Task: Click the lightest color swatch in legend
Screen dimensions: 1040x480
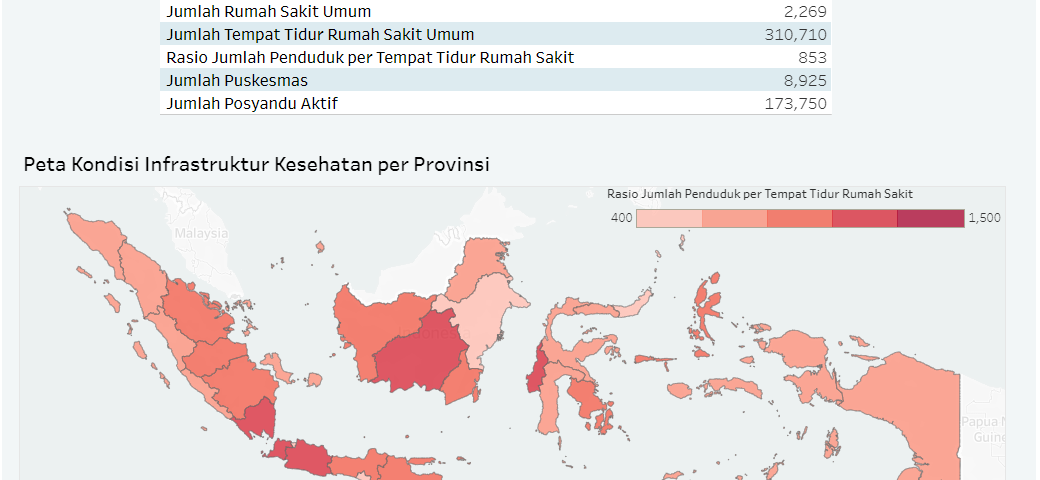Action: pos(669,219)
